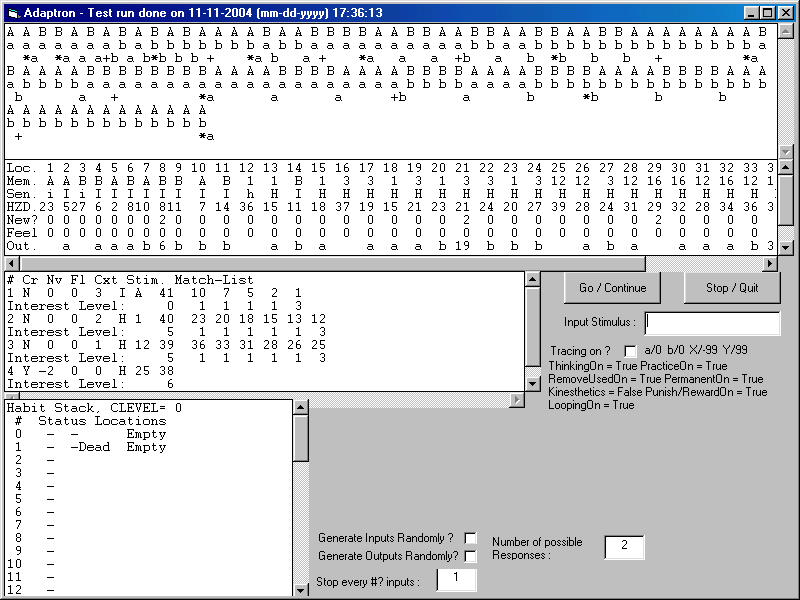The height and width of the screenshot is (600, 800).
Task: Click the Stop every #? inputs field
Action: (456, 580)
